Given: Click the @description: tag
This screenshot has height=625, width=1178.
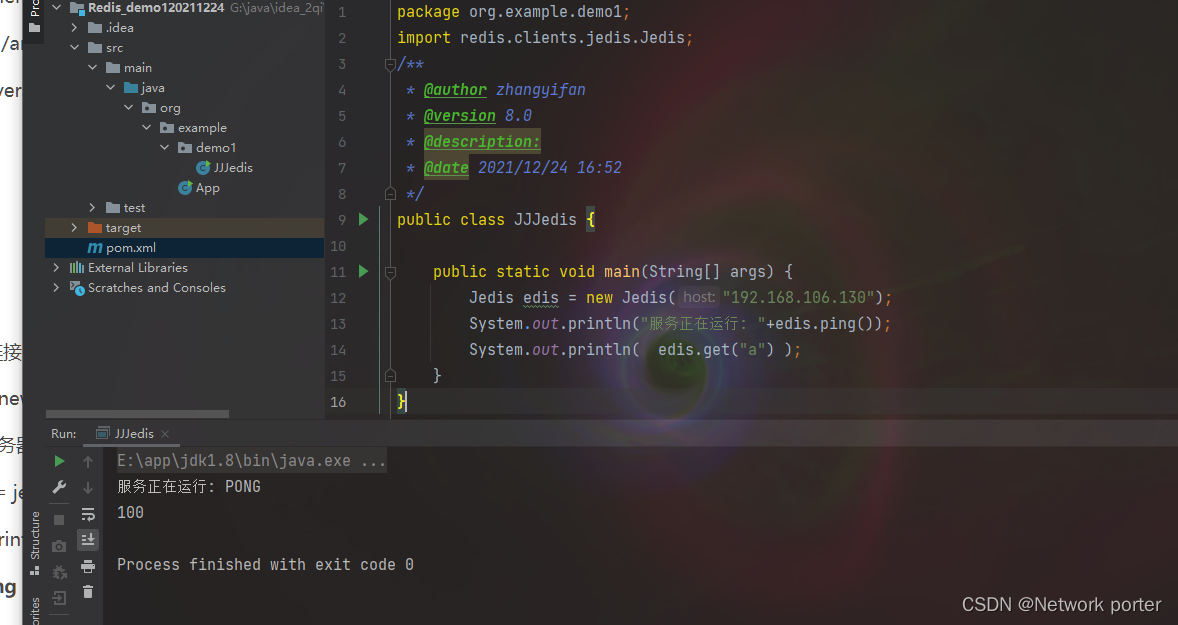Looking at the screenshot, I should [x=482, y=142].
